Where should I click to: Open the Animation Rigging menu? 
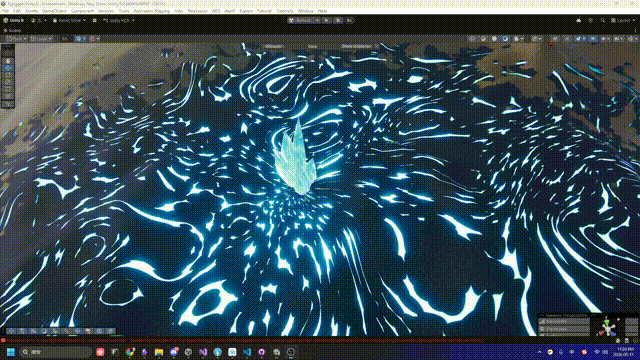click(152, 11)
